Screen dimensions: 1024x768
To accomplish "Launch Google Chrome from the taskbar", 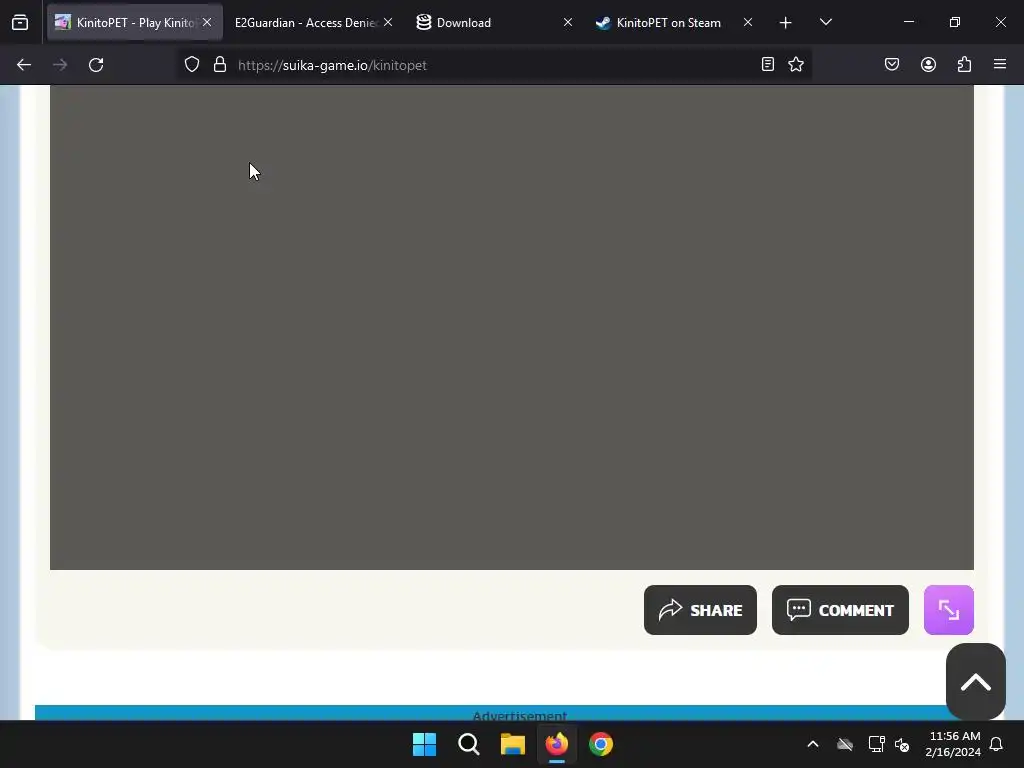I will [601, 744].
